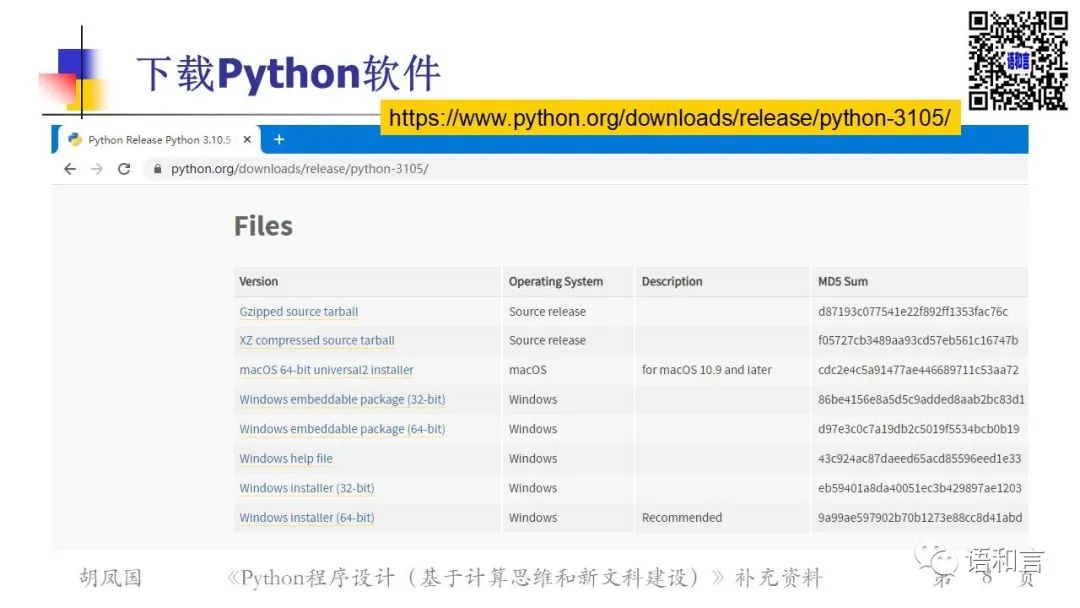Click MD5 sum starting 43c924ac
1080x608 pixels.
pyautogui.click(x=920, y=459)
